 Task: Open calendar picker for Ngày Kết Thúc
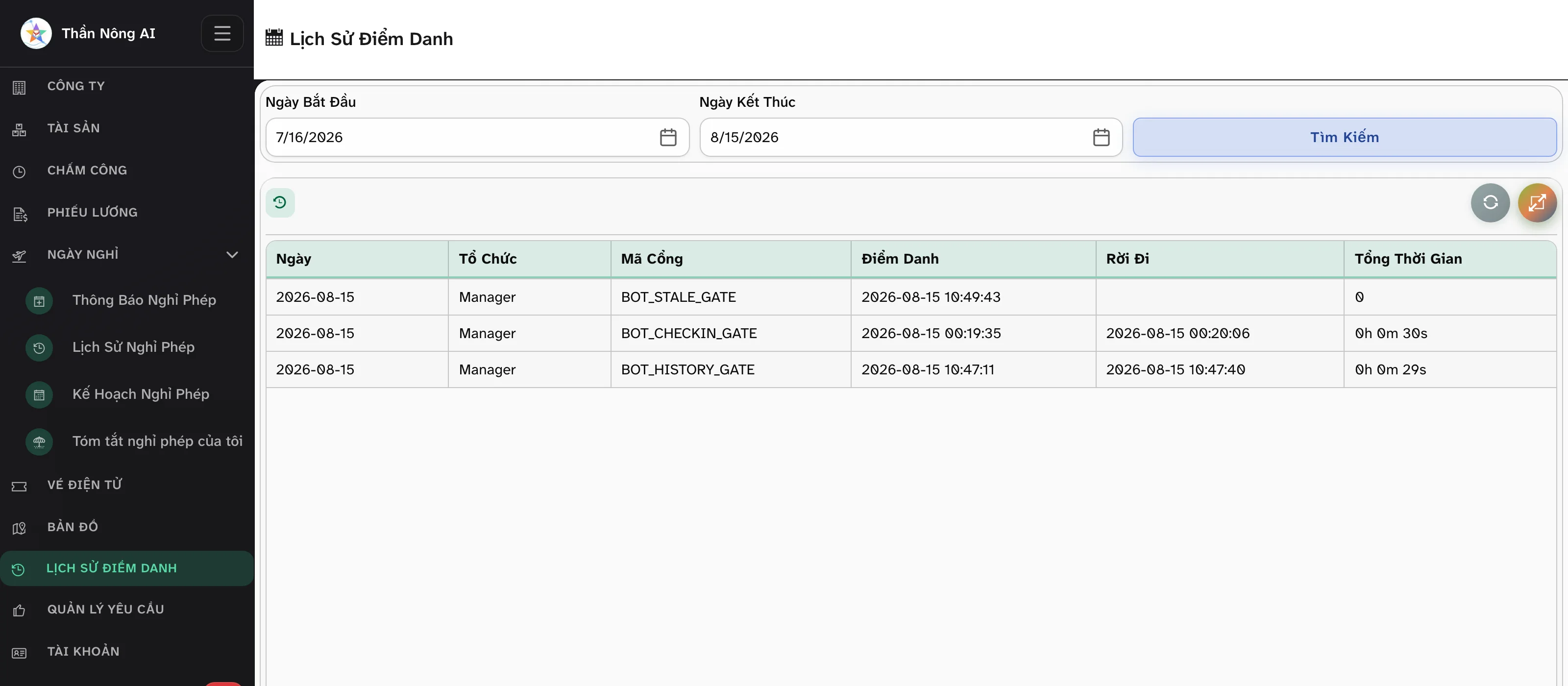[1101, 137]
